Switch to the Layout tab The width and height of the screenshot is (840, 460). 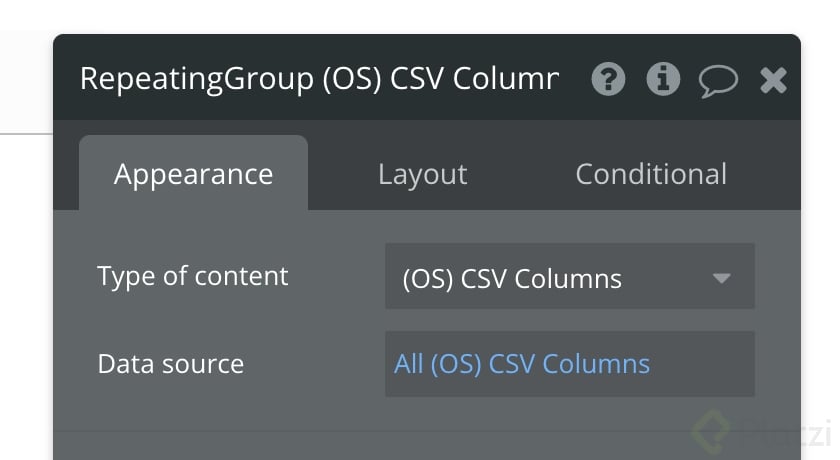pos(422,174)
